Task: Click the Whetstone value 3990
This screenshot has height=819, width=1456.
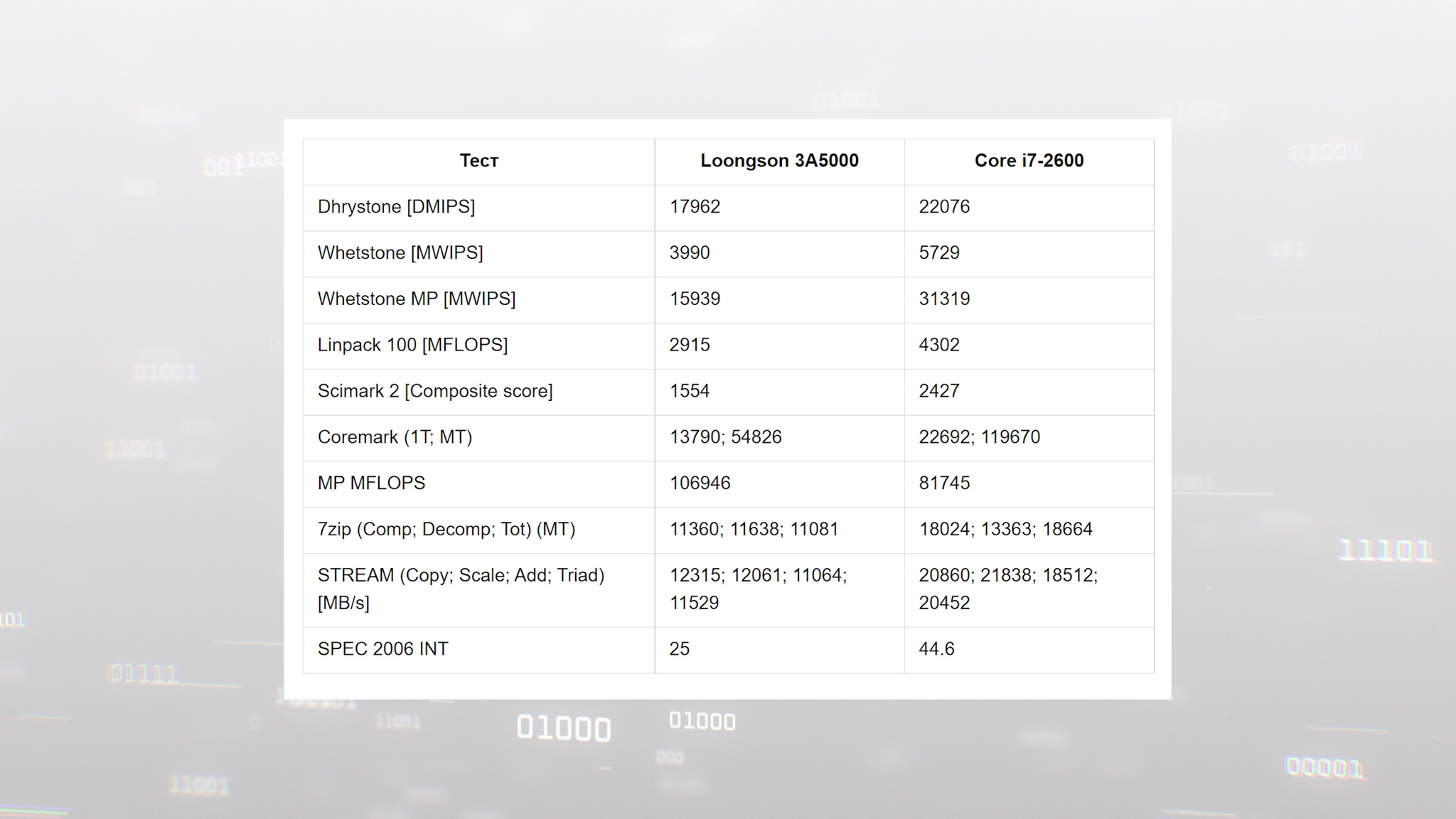Action: click(x=690, y=253)
